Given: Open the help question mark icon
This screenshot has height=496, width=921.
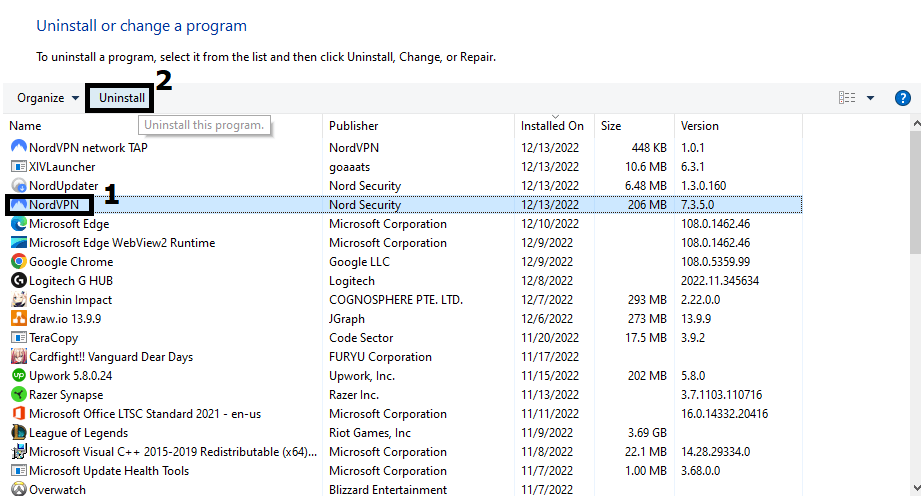Looking at the screenshot, I should pyautogui.click(x=902, y=98).
